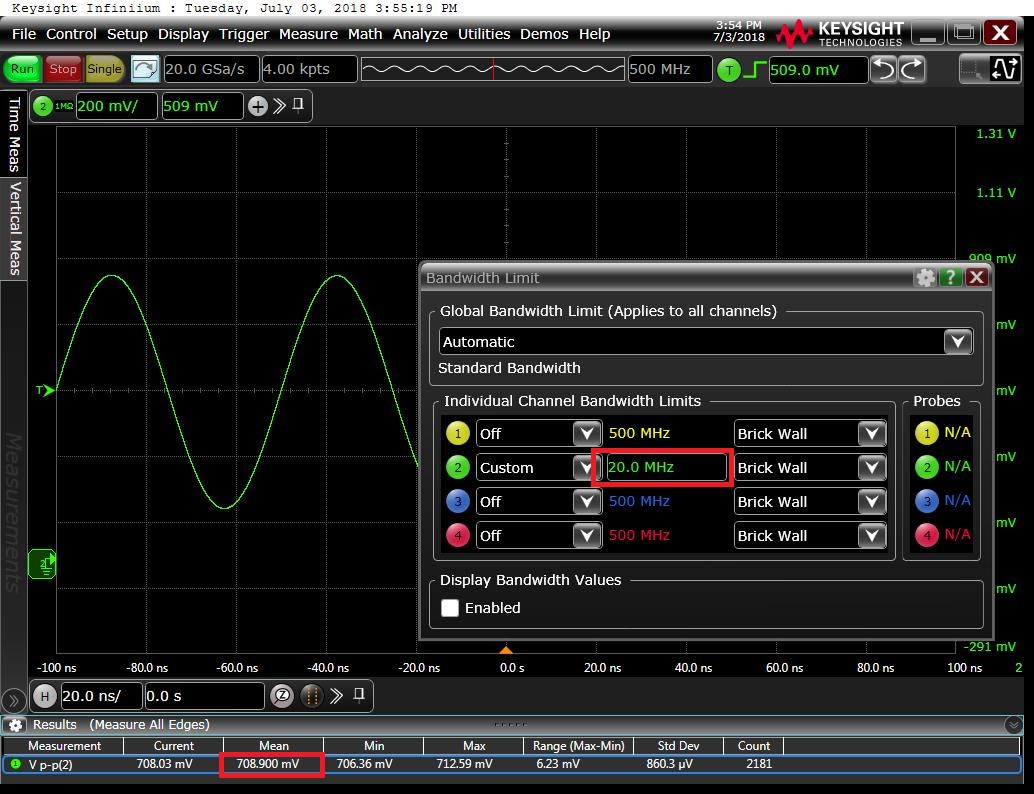This screenshot has width=1034, height=794.
Task: Pin the channel 2 toolbar
Action: tap(298, 106)
